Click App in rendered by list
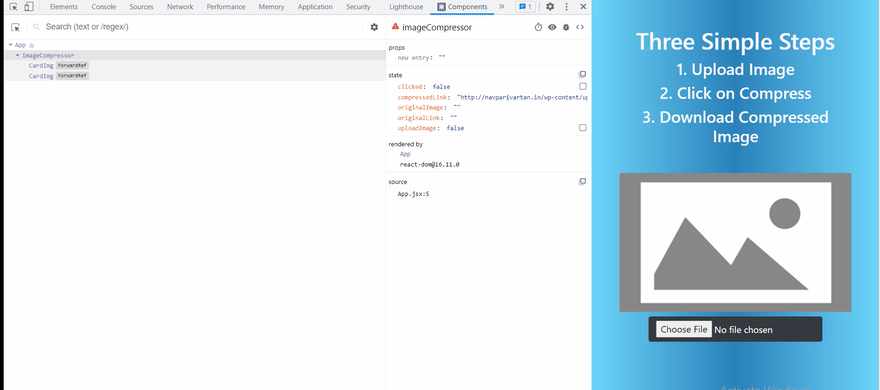 pos(405,154)
